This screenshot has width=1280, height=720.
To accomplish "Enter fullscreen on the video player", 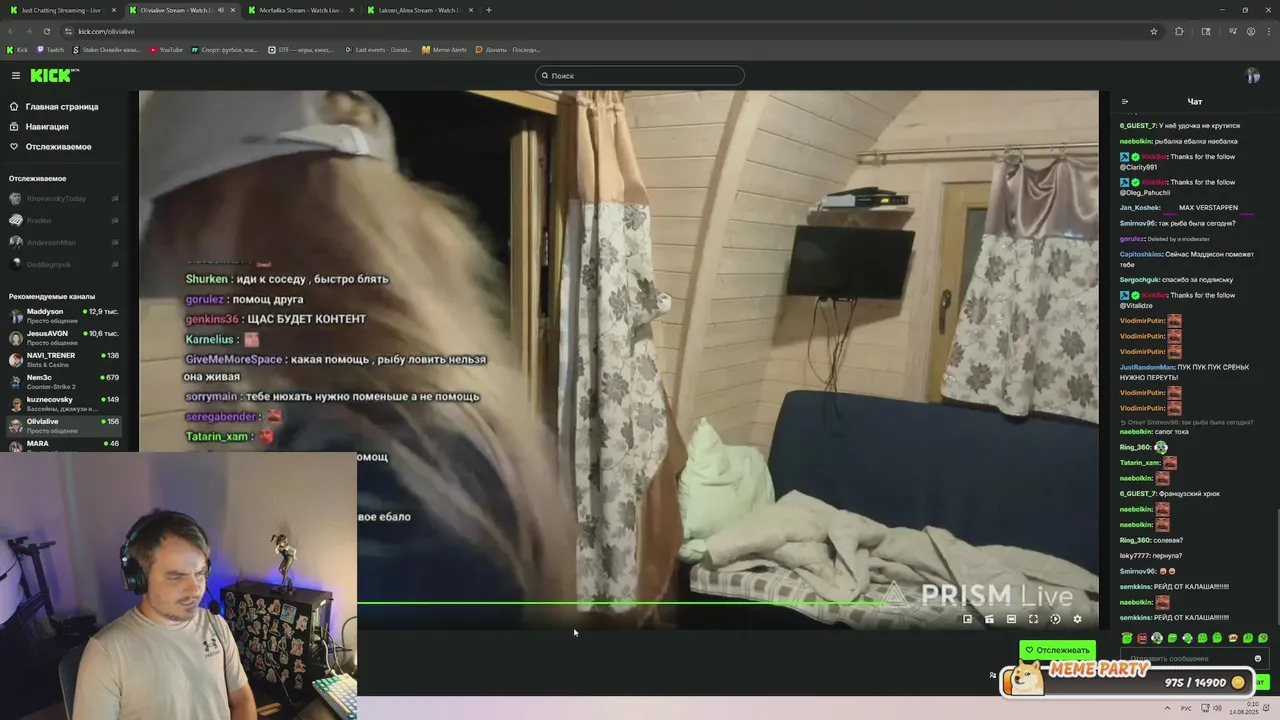I will [x=1033, y=619].
